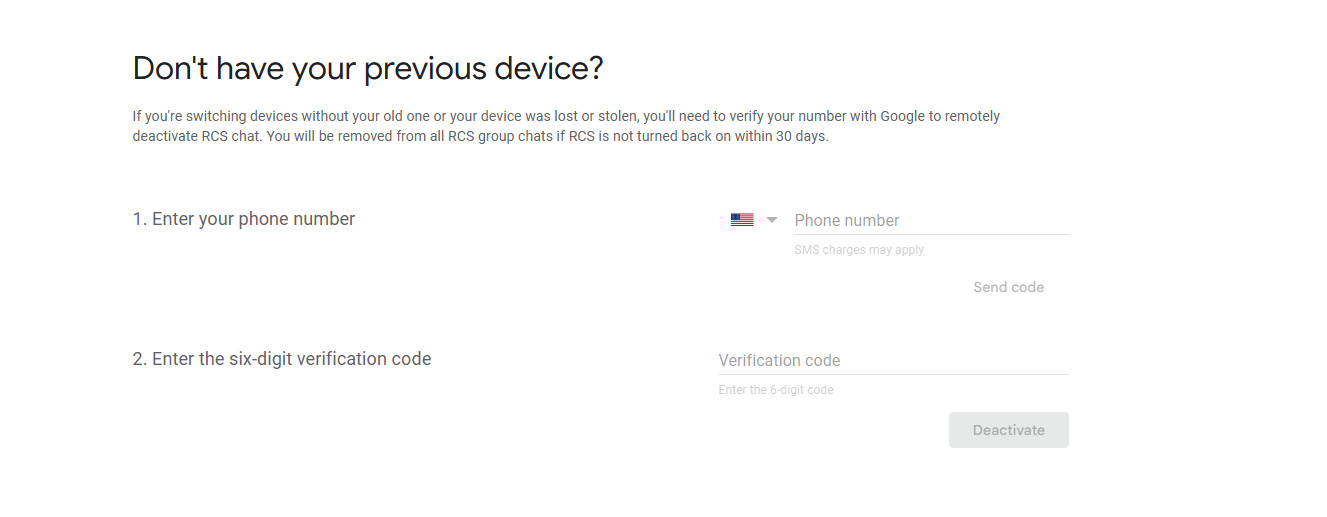Click the "Don't have your previous device?" heading

pos(368,69)
